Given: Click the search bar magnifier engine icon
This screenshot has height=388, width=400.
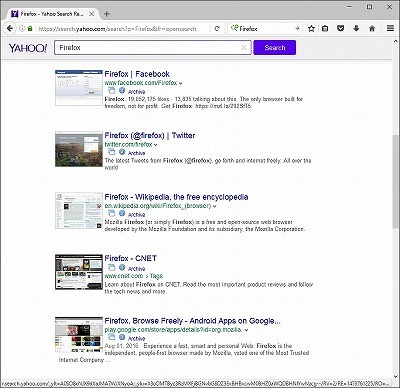Looking at the screenshot, I should 234,28.
